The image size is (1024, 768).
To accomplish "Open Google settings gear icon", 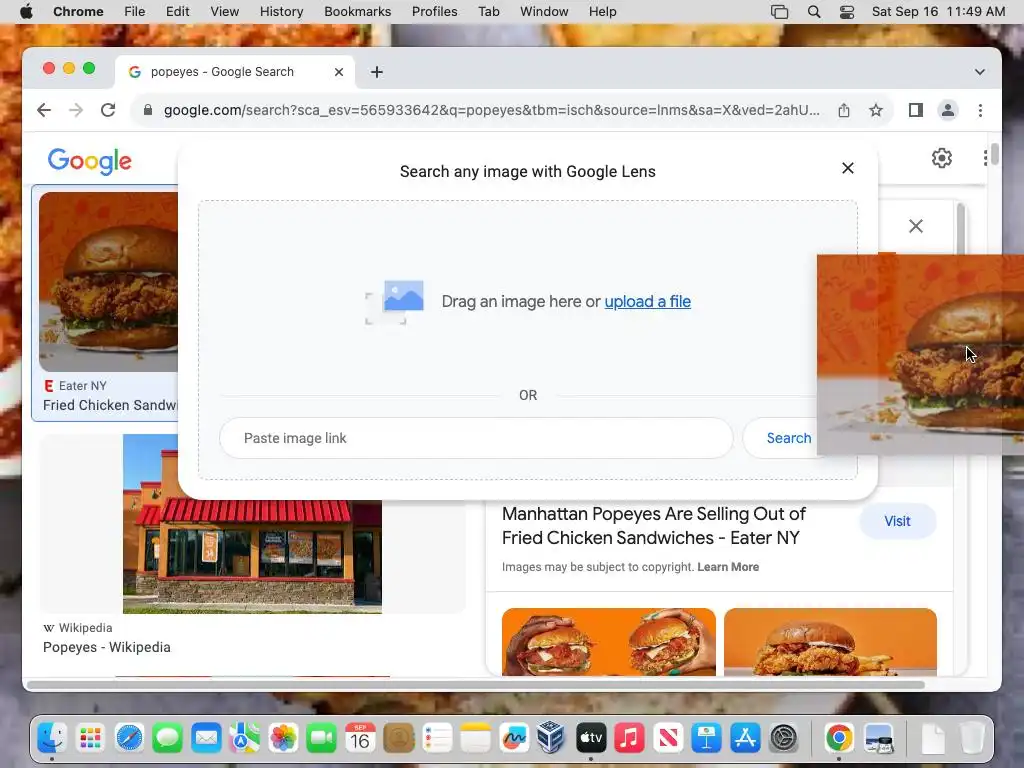I will click(942, 158).
